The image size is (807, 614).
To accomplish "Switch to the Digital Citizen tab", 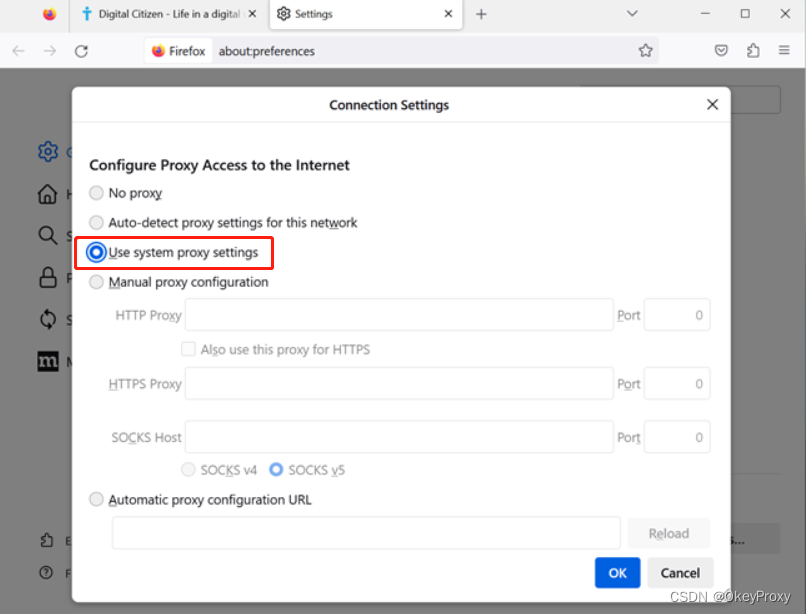I will tap(160, 14).
